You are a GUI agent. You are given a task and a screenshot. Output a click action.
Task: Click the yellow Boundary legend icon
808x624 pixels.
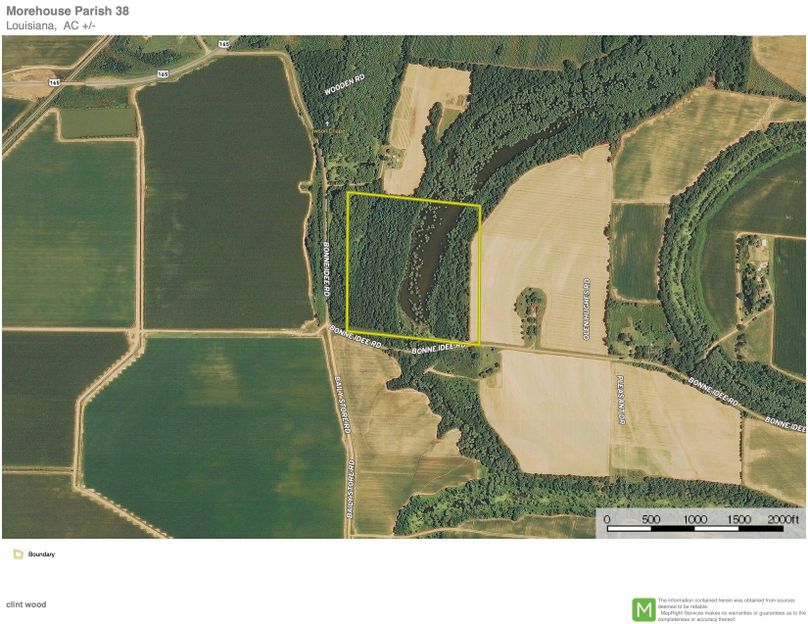(18, 554)
